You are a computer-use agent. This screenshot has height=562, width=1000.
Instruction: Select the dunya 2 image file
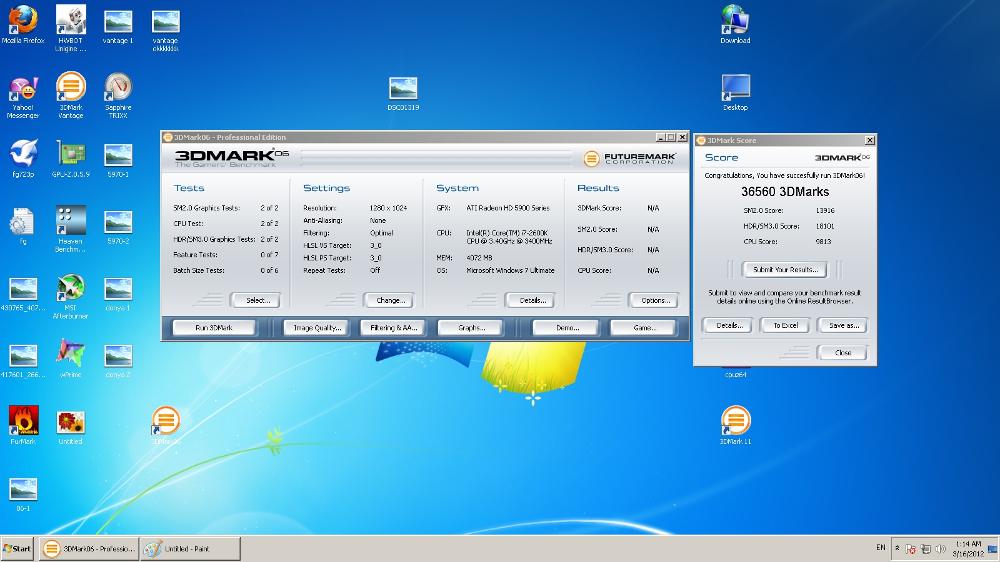[x=118, y=361]
